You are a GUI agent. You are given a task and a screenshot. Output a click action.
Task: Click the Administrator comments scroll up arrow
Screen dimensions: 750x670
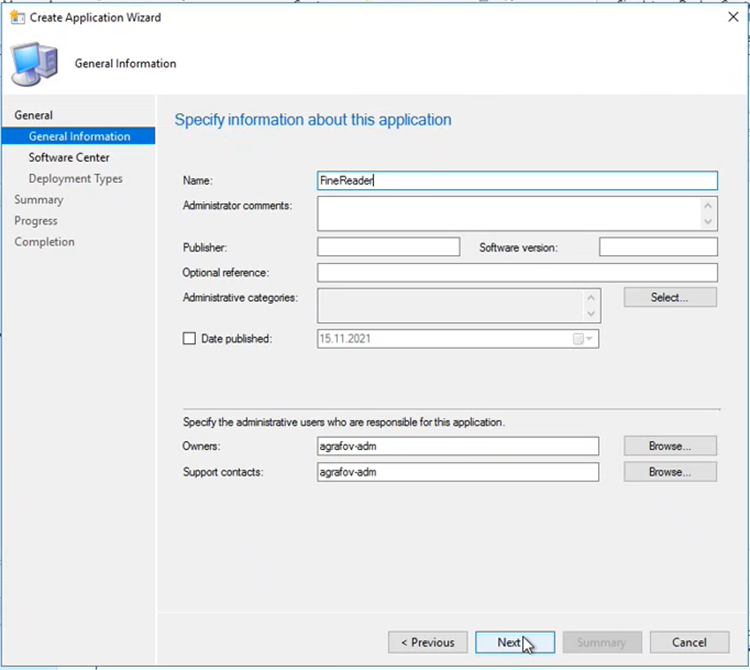708,206
